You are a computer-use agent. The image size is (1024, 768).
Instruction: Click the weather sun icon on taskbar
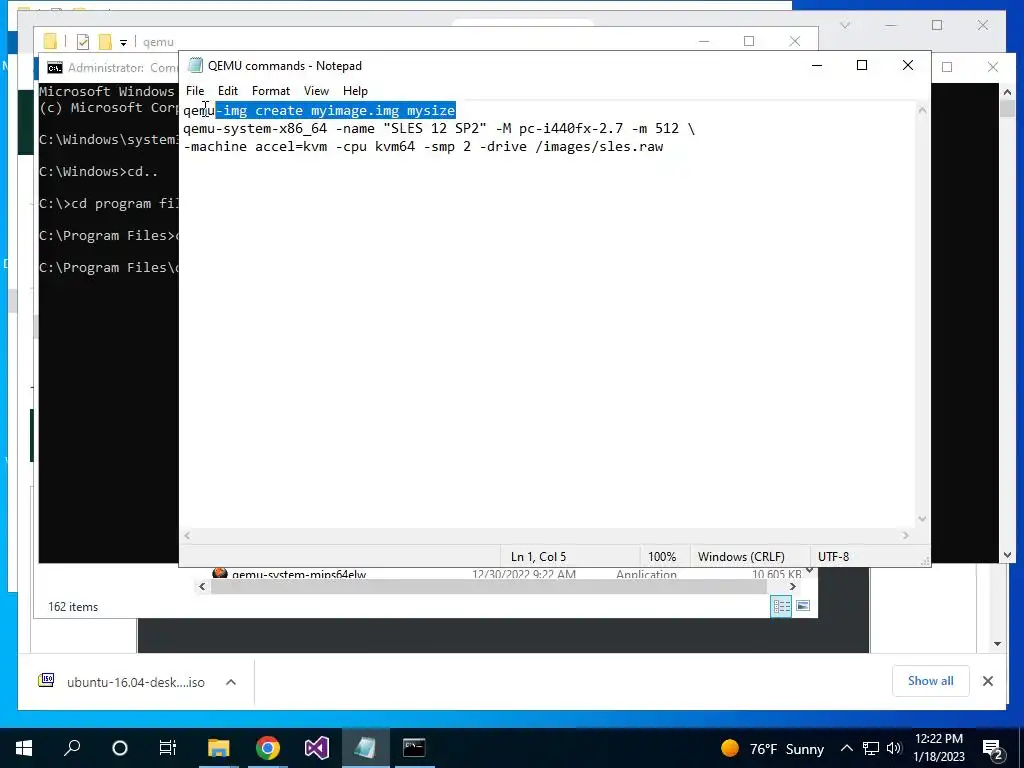(x=730, y=748)
